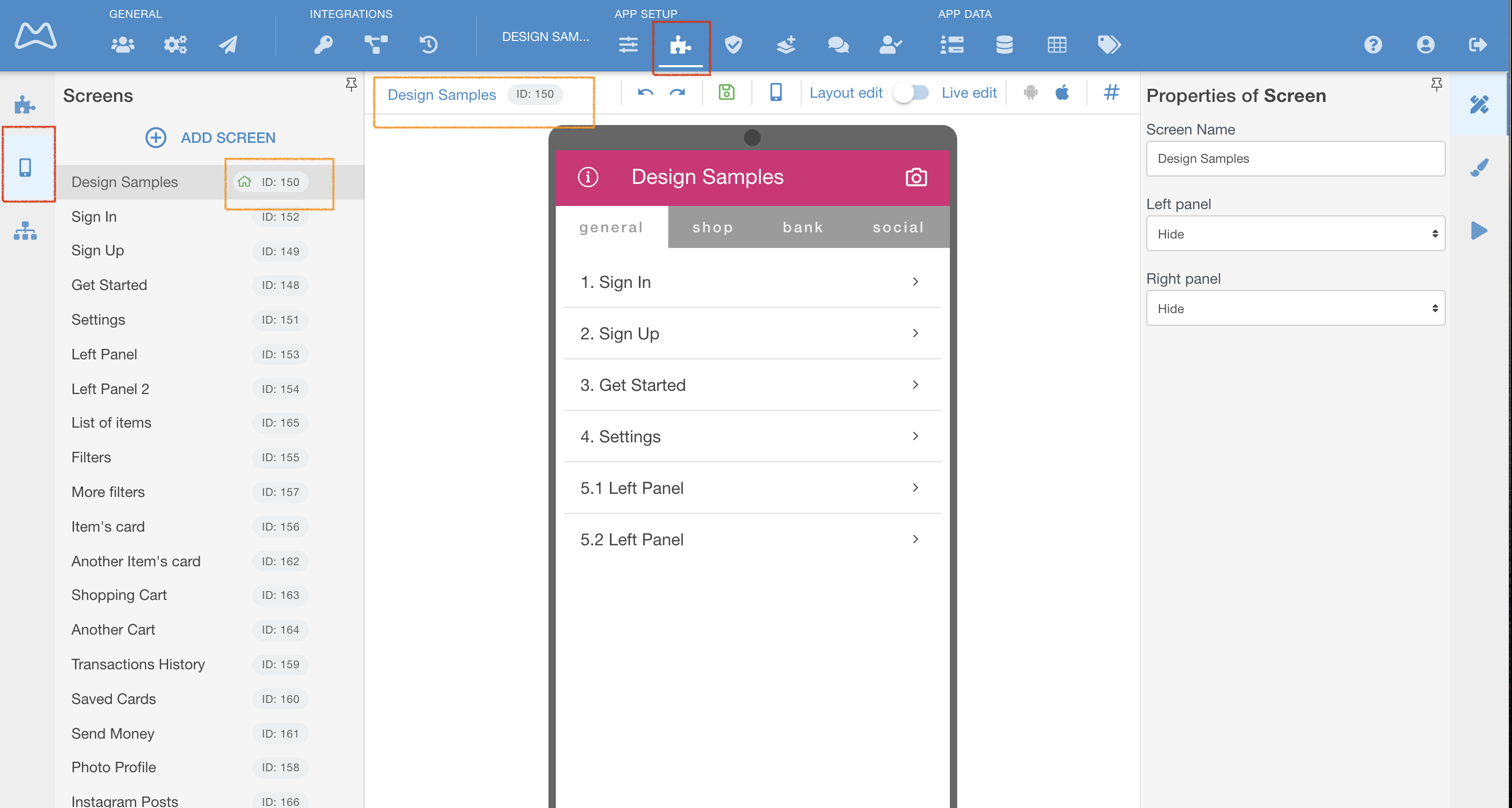Image resolution: width=1512 pixels, height=808 pixels.
Task: Click the camera icon in the phone header
Action: click(x=916, y=177)
